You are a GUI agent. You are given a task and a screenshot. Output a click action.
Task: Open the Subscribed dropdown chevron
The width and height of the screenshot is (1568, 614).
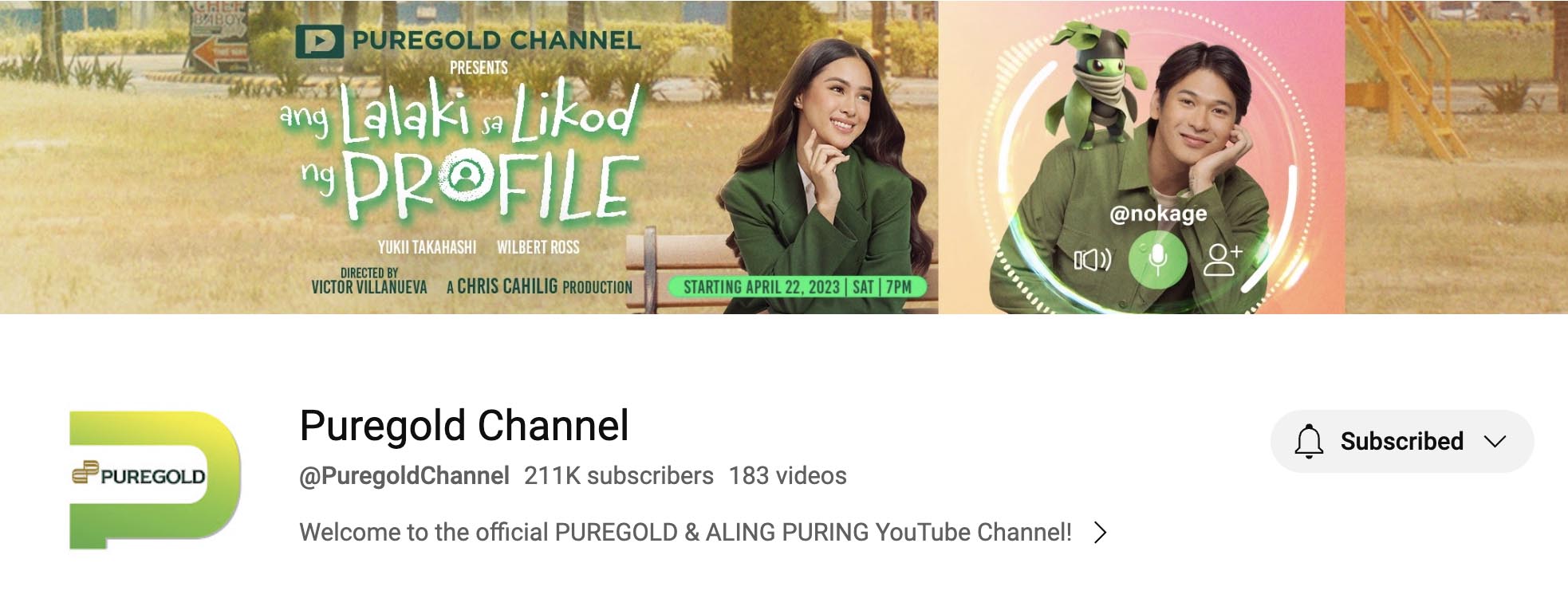point(1495,441)
